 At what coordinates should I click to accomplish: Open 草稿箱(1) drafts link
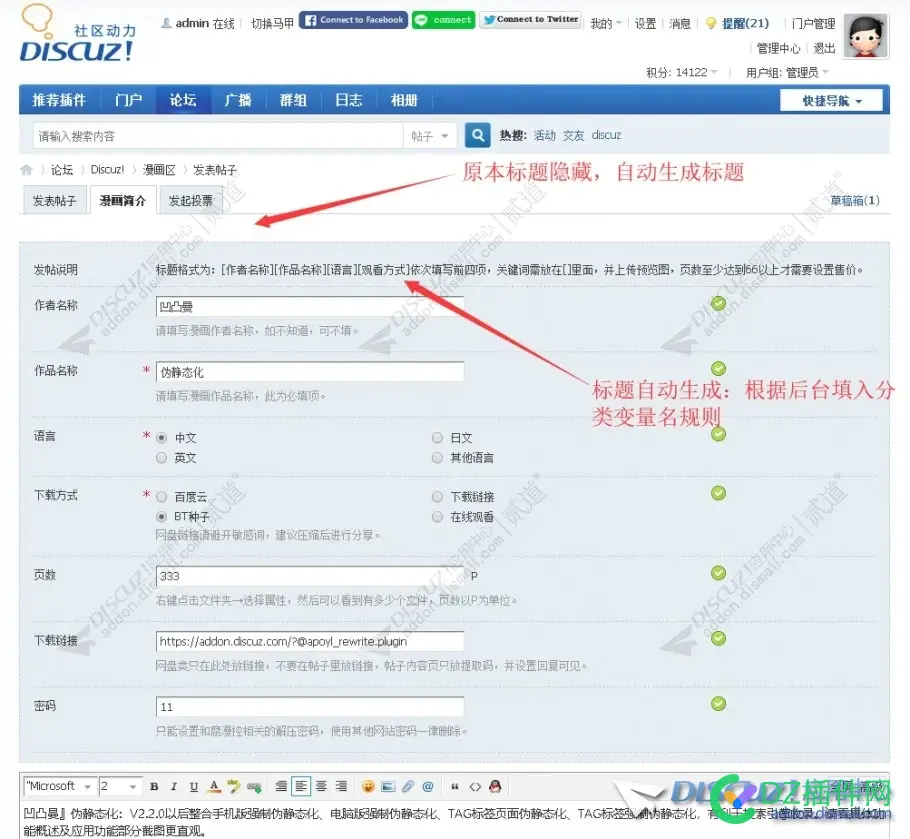tap(857, 199)
